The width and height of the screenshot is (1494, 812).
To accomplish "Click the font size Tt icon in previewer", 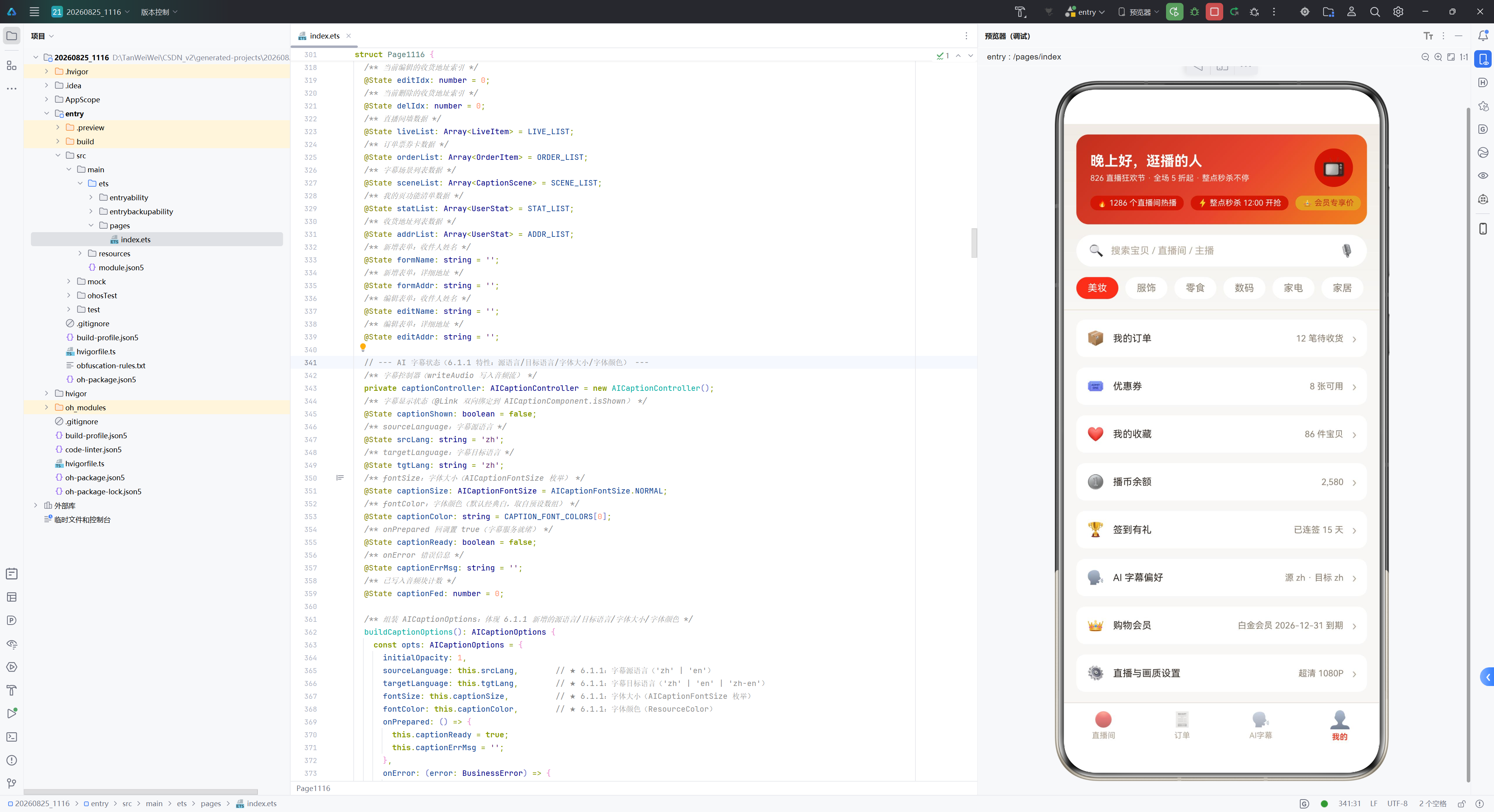I will [1428, 36].
